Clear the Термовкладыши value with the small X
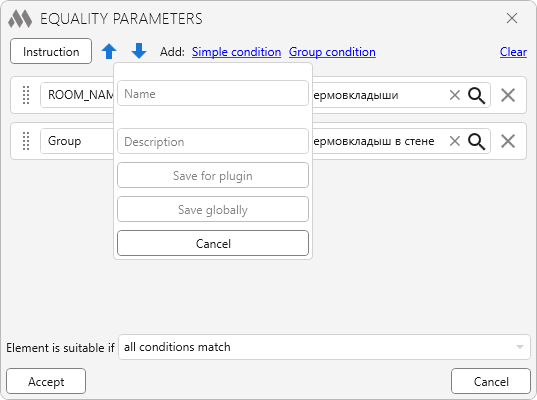Viewport: 537px width, 400px height. pos(454,95)
